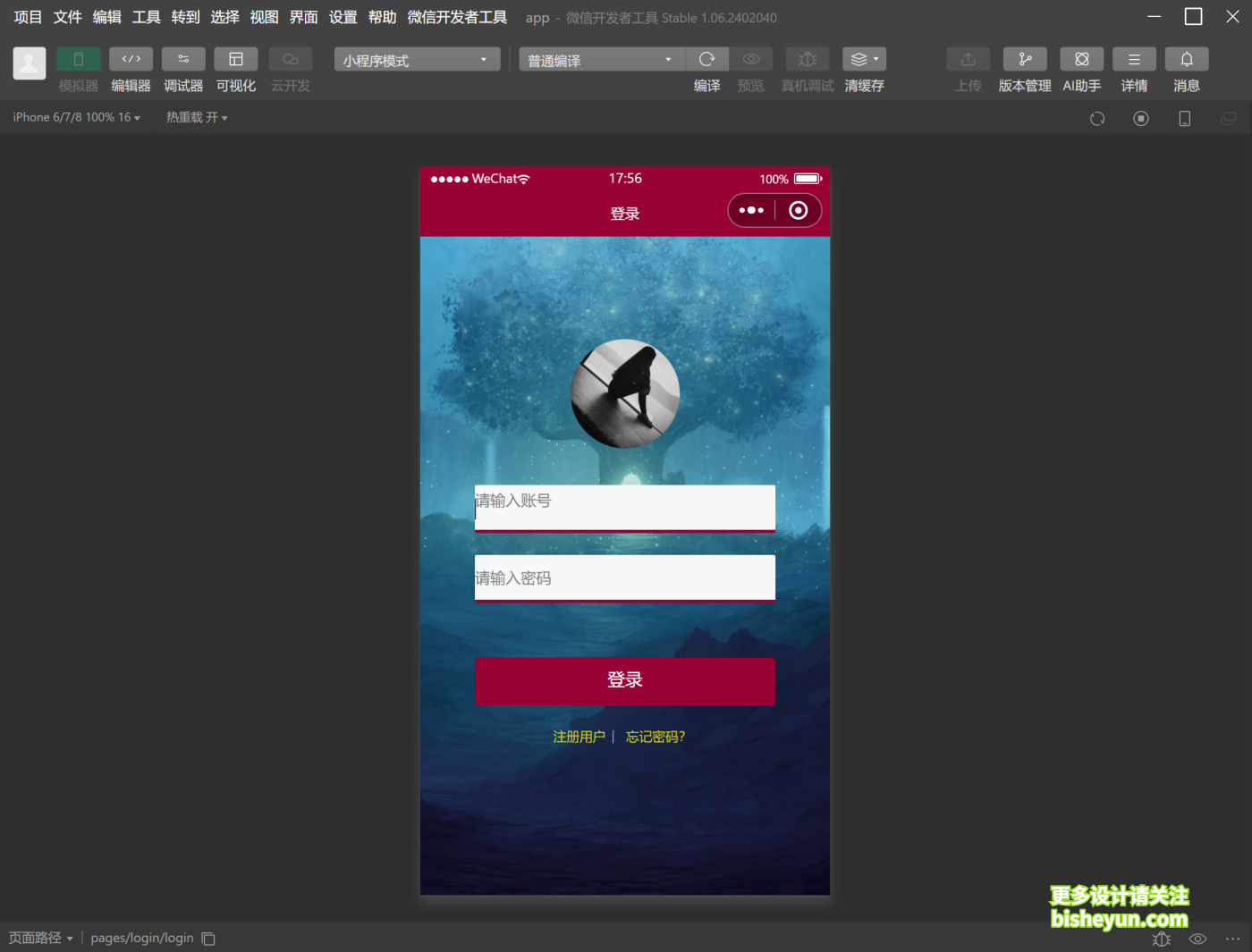Screen dimensions: 1252x952
Task: Toggle the eye visibility icon in status bar
Action: tap(1197, 939)
